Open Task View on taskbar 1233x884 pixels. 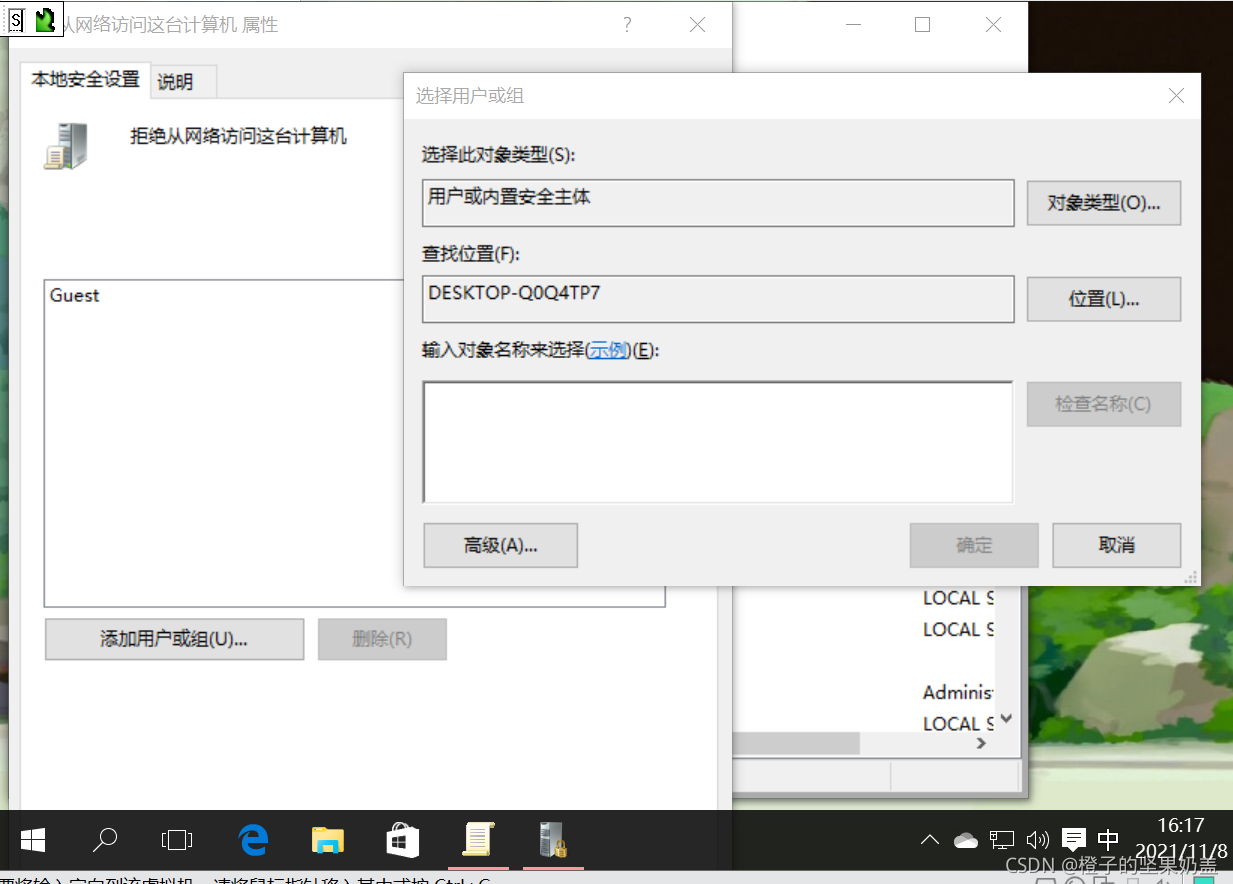pos(177,840)
